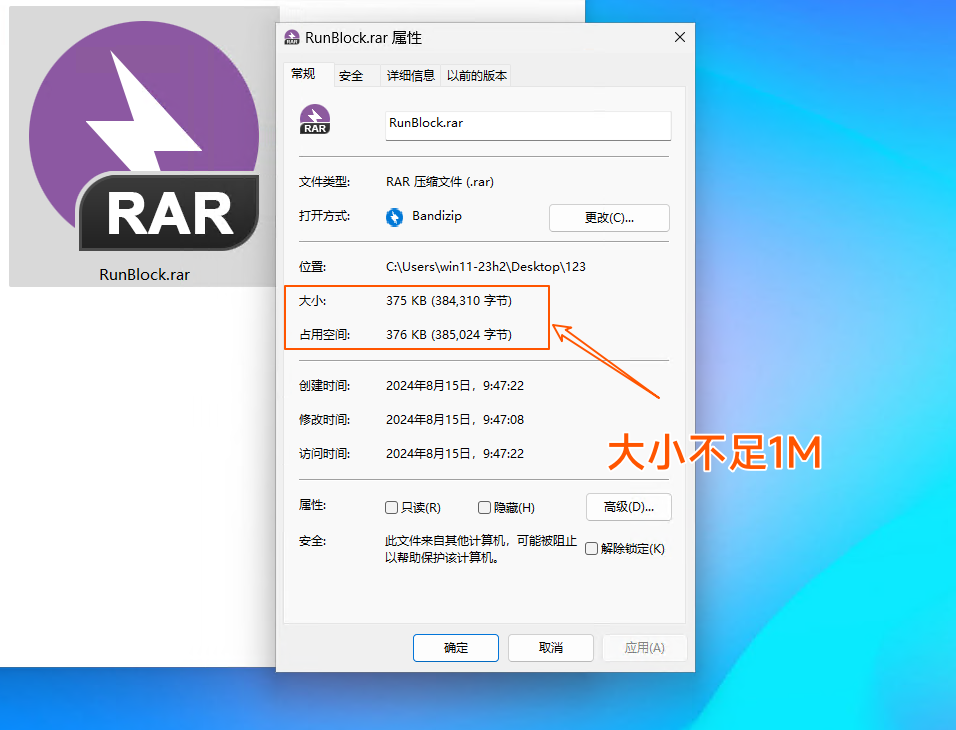The height and width of the screenshot is (730, 956).
Task: Click the size value 375 KB (384,310 字节)
Action: coord(449,301)
